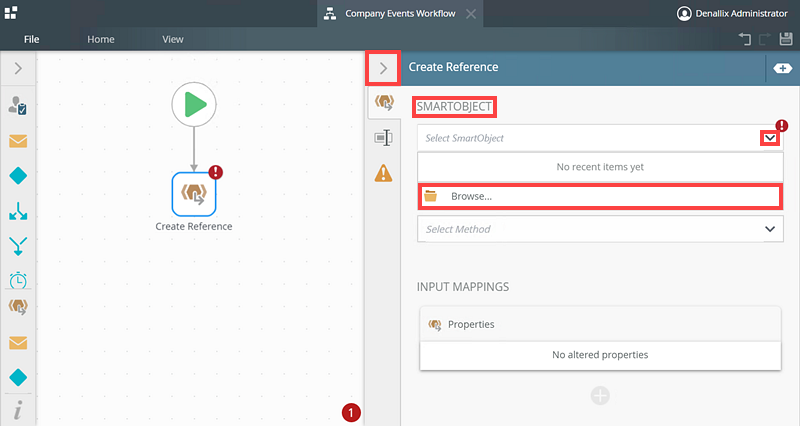Open the Properties tab icon
The height and width of the screenshot is (426, 800).
(x=384, y=138)
